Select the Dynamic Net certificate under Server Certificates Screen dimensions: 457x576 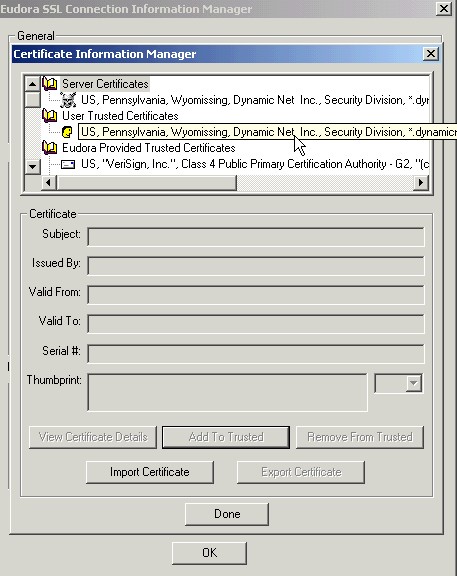coord(255,100)
